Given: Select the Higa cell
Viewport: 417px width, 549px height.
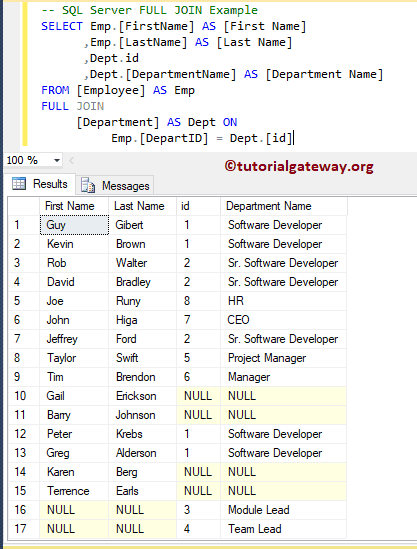Looking at the screenshot, I should tap(143, 320).
